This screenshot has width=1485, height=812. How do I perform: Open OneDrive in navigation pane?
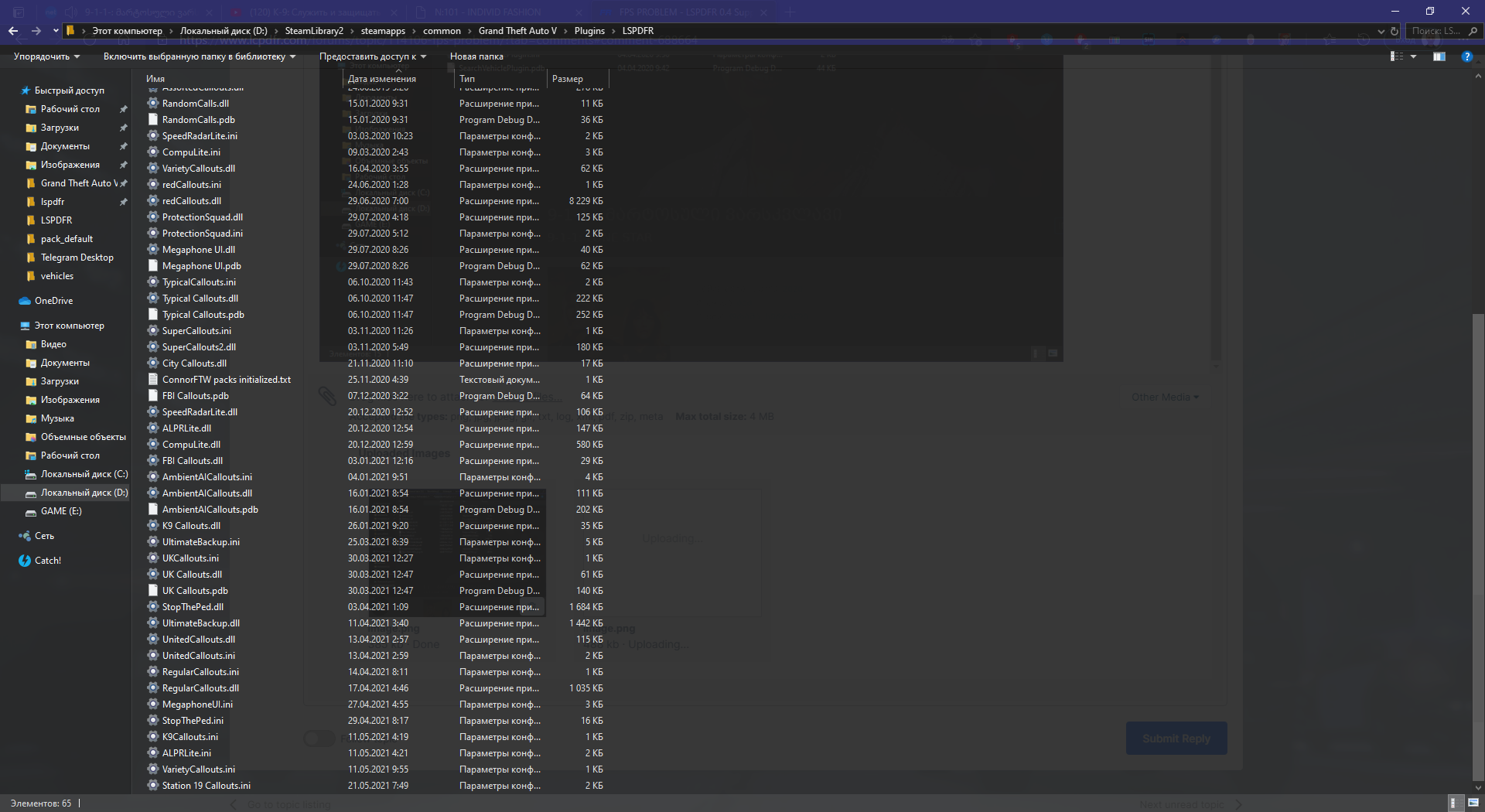point(53,301)
